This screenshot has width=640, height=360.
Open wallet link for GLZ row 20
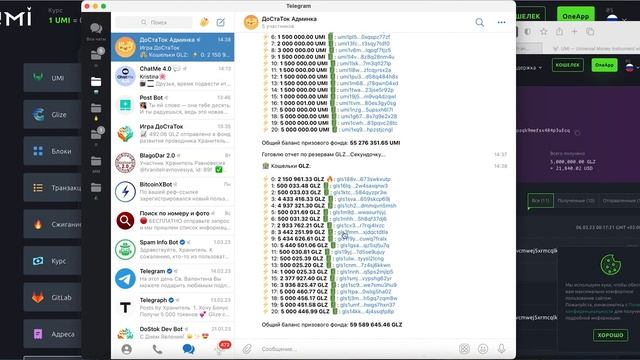pyautogui.click(x=368, y=311)
